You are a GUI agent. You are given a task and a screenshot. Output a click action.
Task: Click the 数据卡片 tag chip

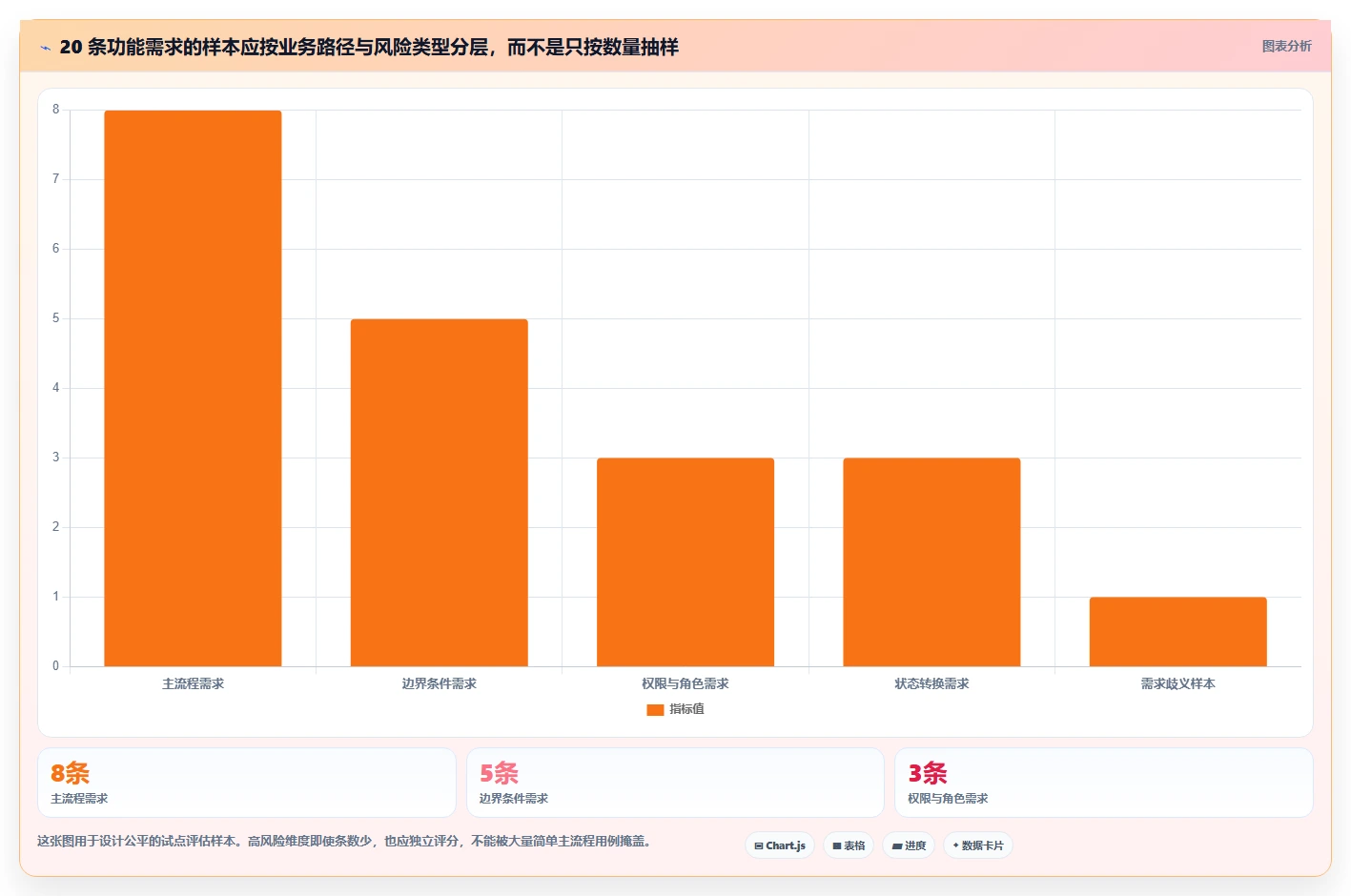click(978, 845)
